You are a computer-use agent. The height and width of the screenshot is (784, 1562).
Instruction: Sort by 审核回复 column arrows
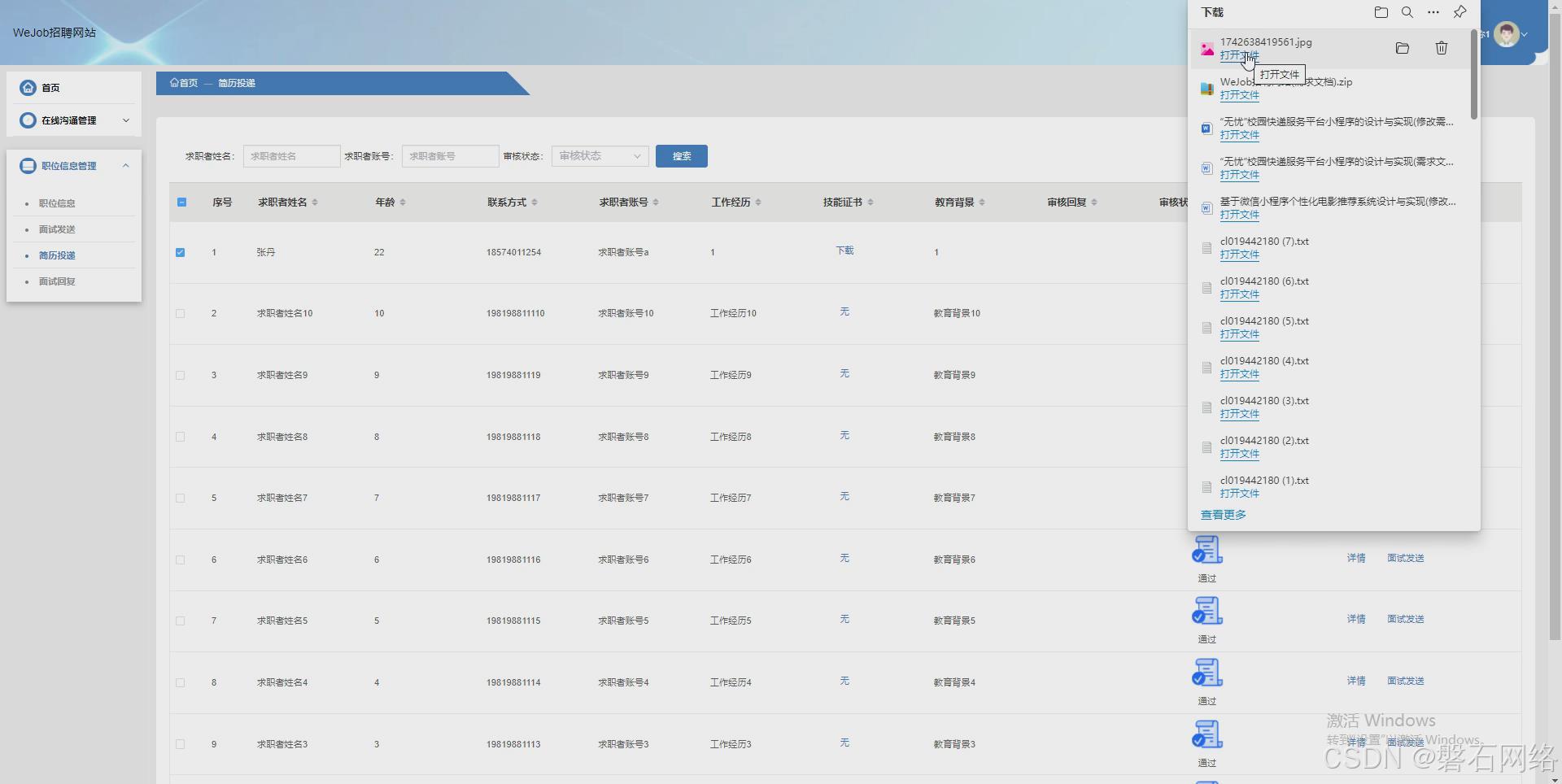pyautogui.click(x=1094, y=203)
